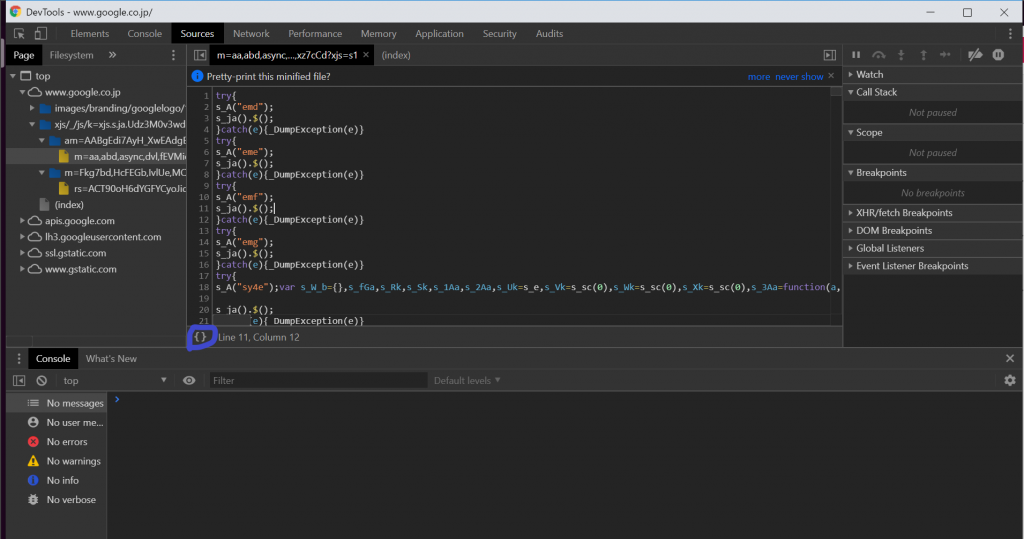Click the step out of function icon

(923, 55)
